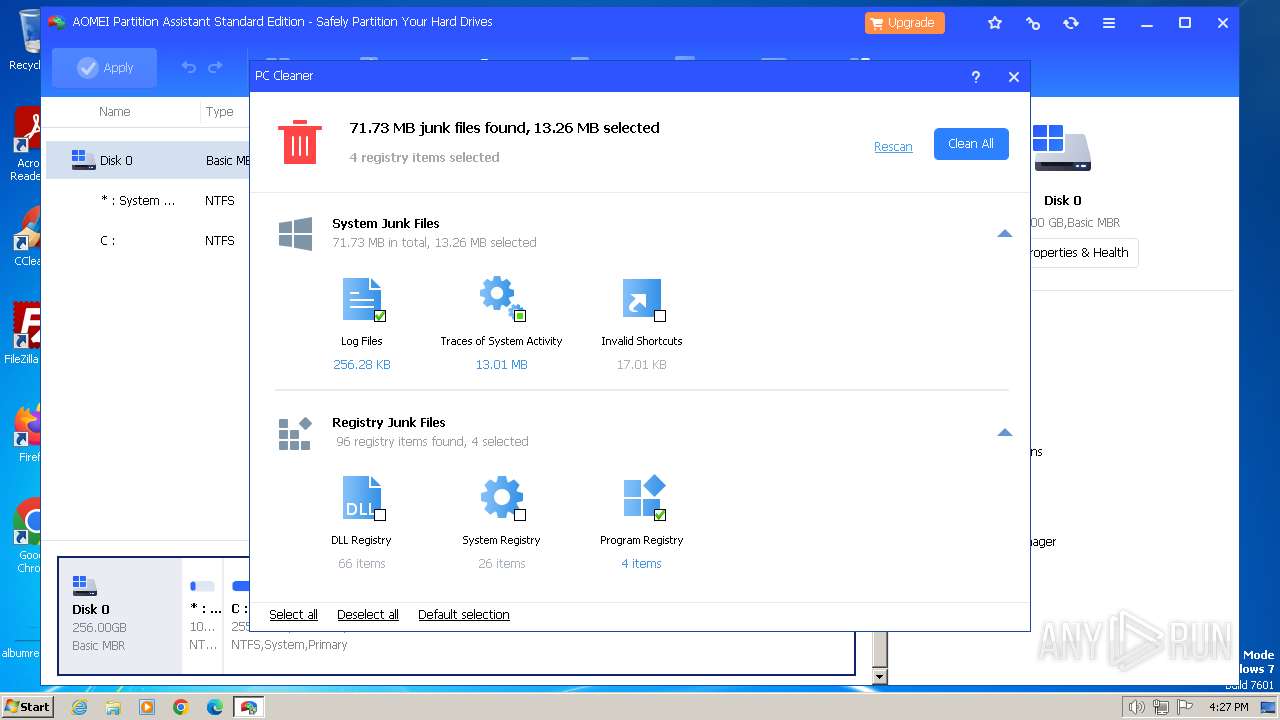Click Rescan link

[x=893, y=146]
